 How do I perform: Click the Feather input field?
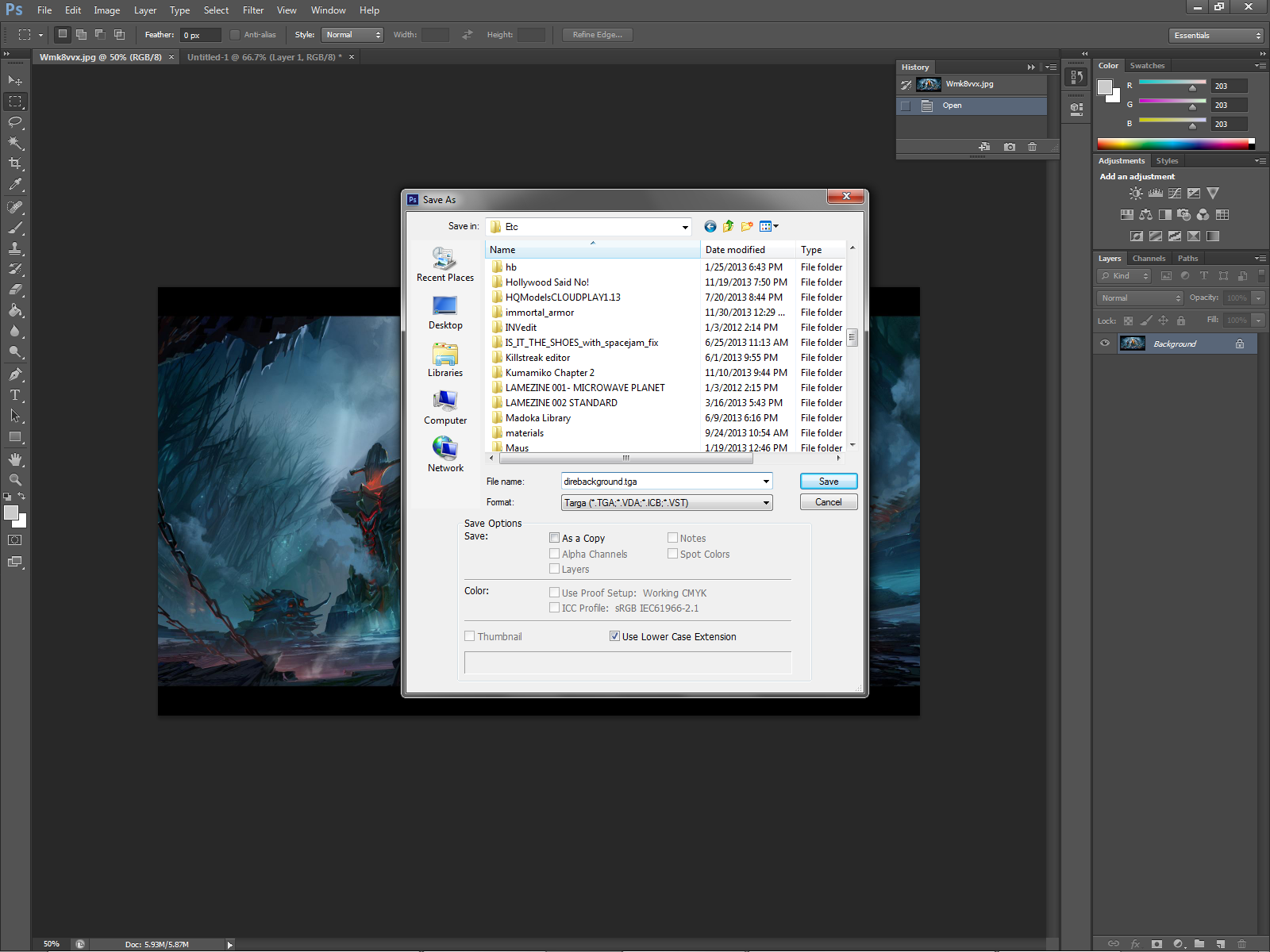coord(200,35)
